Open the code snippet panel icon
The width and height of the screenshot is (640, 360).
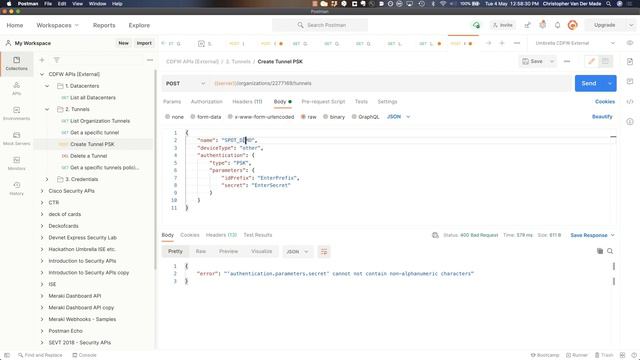[630, 102]
